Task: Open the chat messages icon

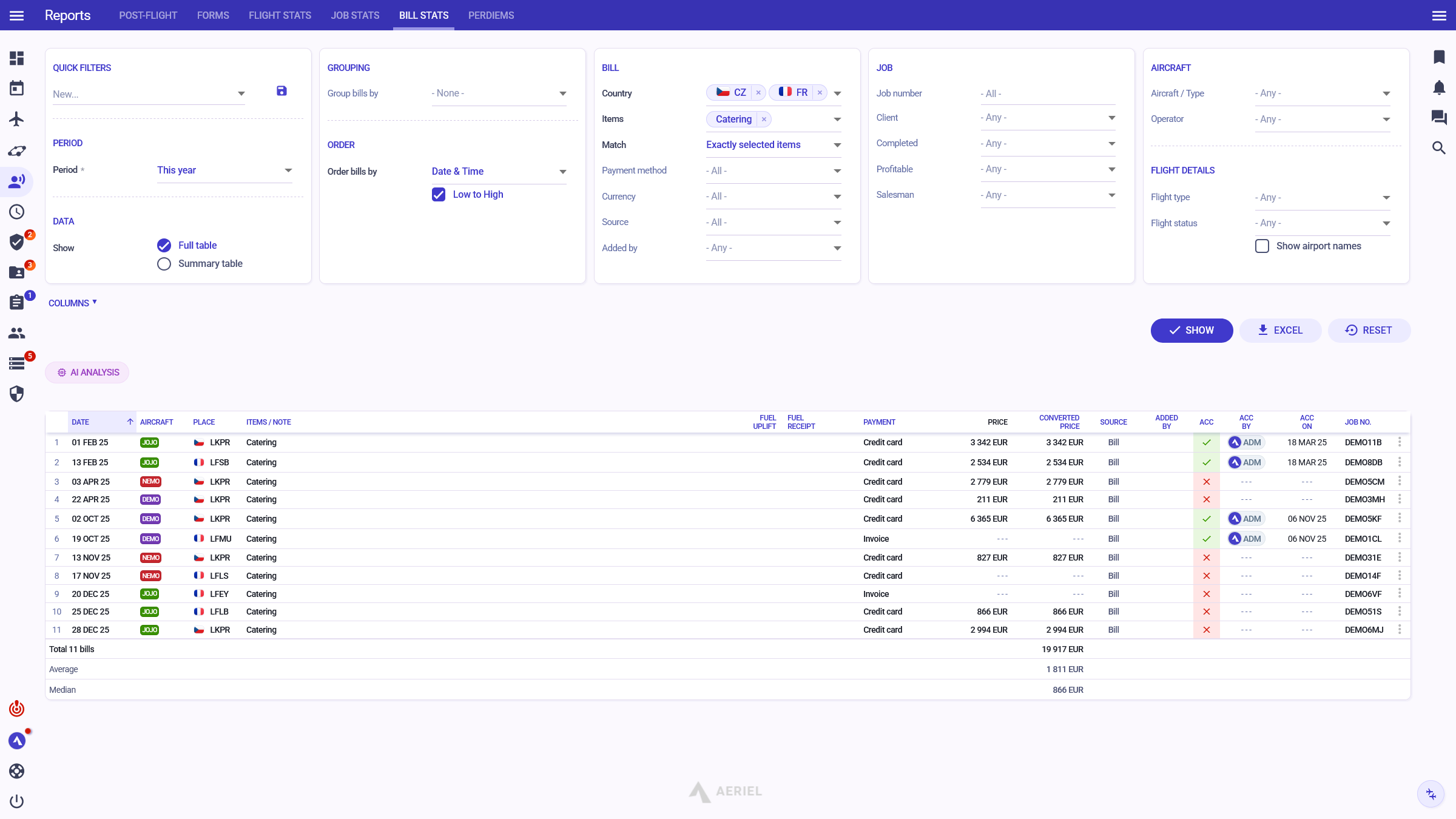Action: coord(1439,118)
